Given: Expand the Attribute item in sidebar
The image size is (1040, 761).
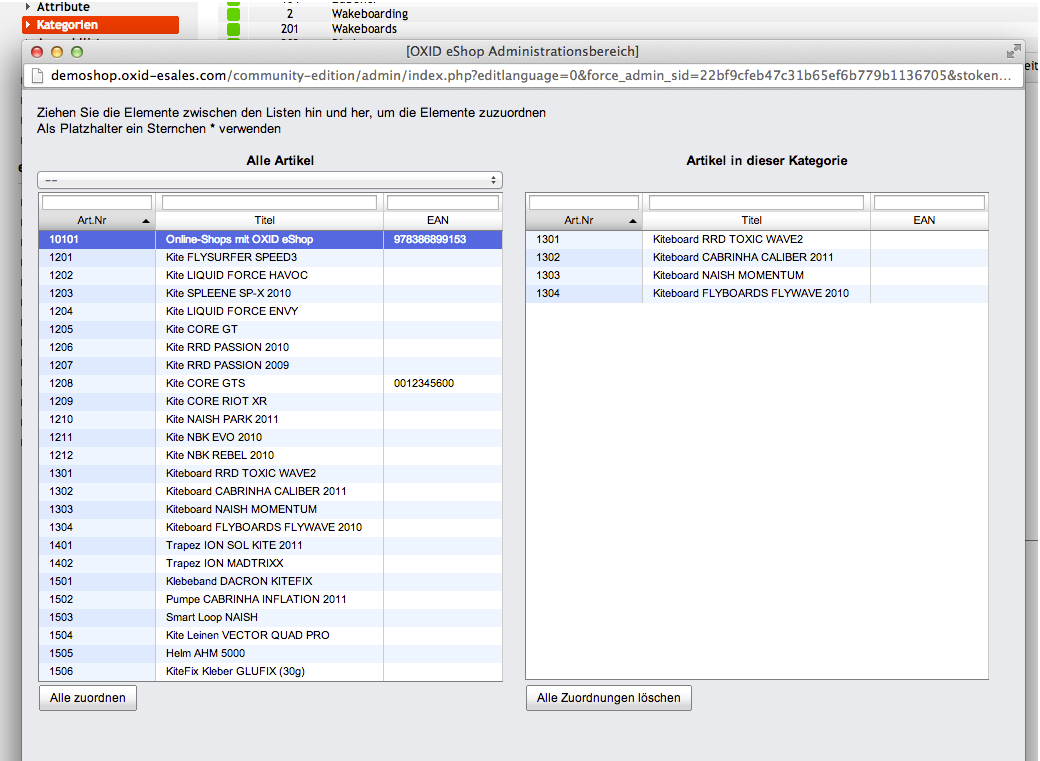Looking at the screenshot, I should 28,7.
